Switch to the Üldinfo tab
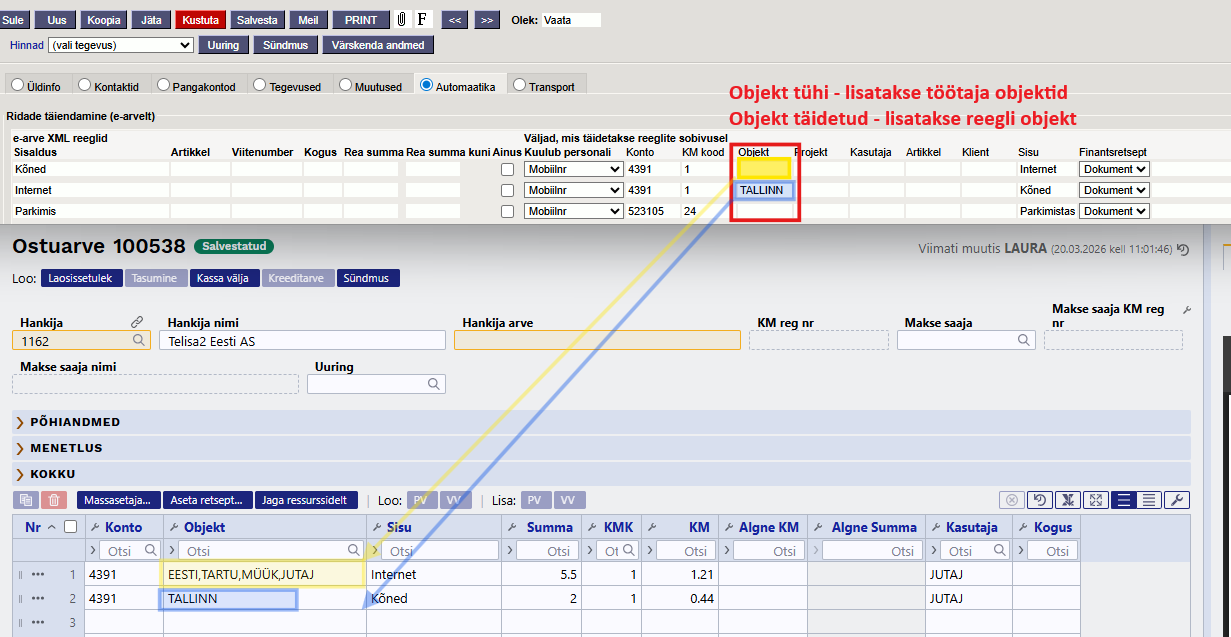 click(17, 86)
